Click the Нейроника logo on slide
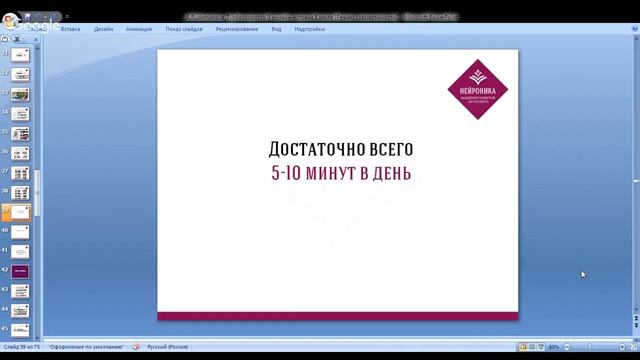 [478, 89]
